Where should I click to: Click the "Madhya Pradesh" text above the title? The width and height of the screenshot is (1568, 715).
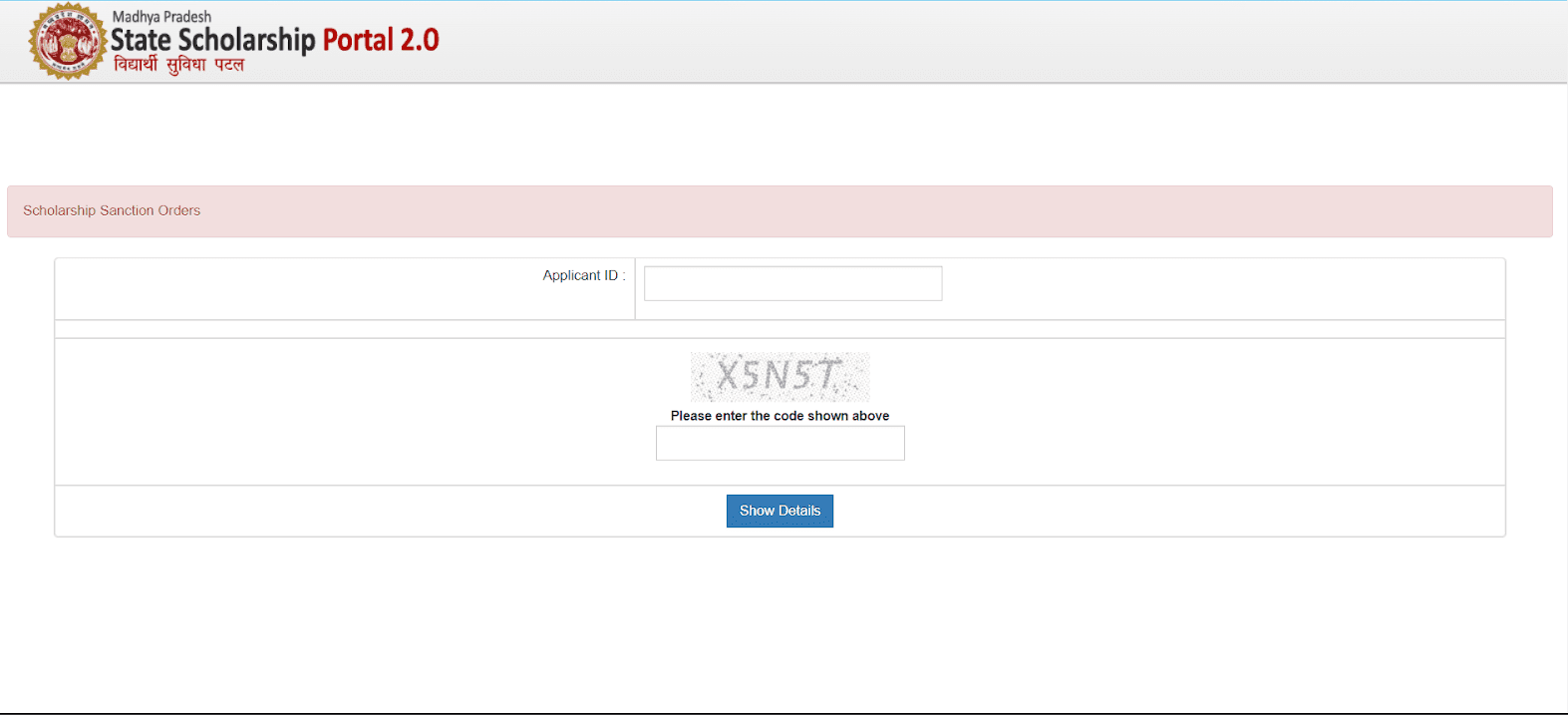click(161, 17)
